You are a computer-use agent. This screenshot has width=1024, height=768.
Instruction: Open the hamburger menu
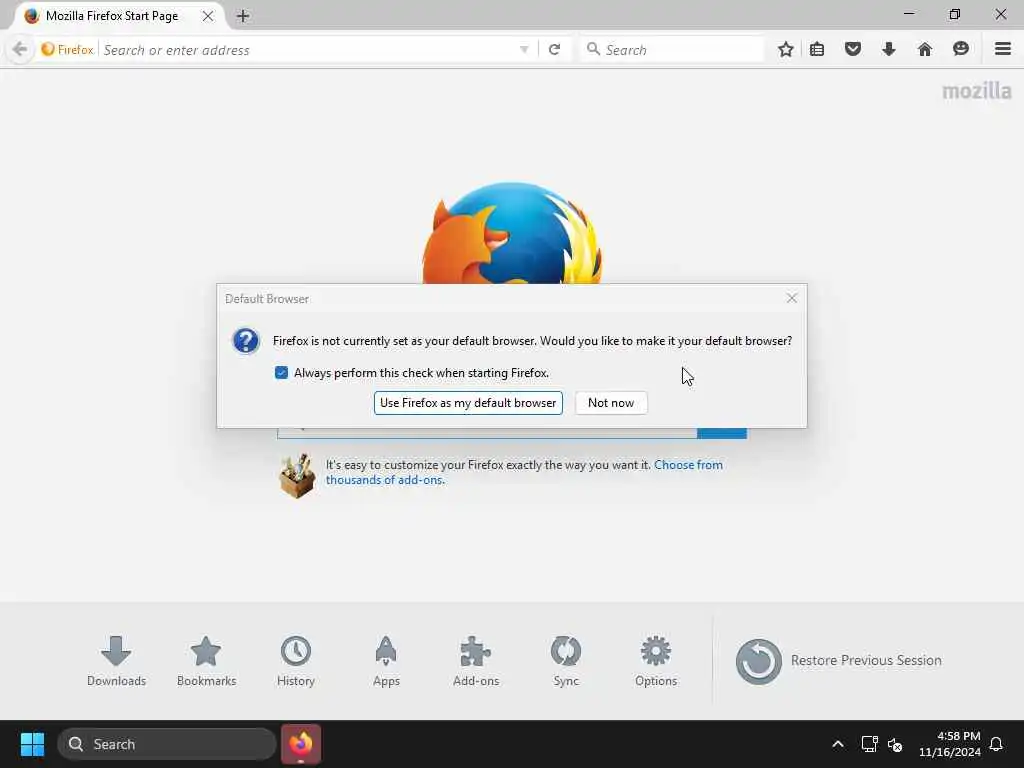click(1003, 50)
